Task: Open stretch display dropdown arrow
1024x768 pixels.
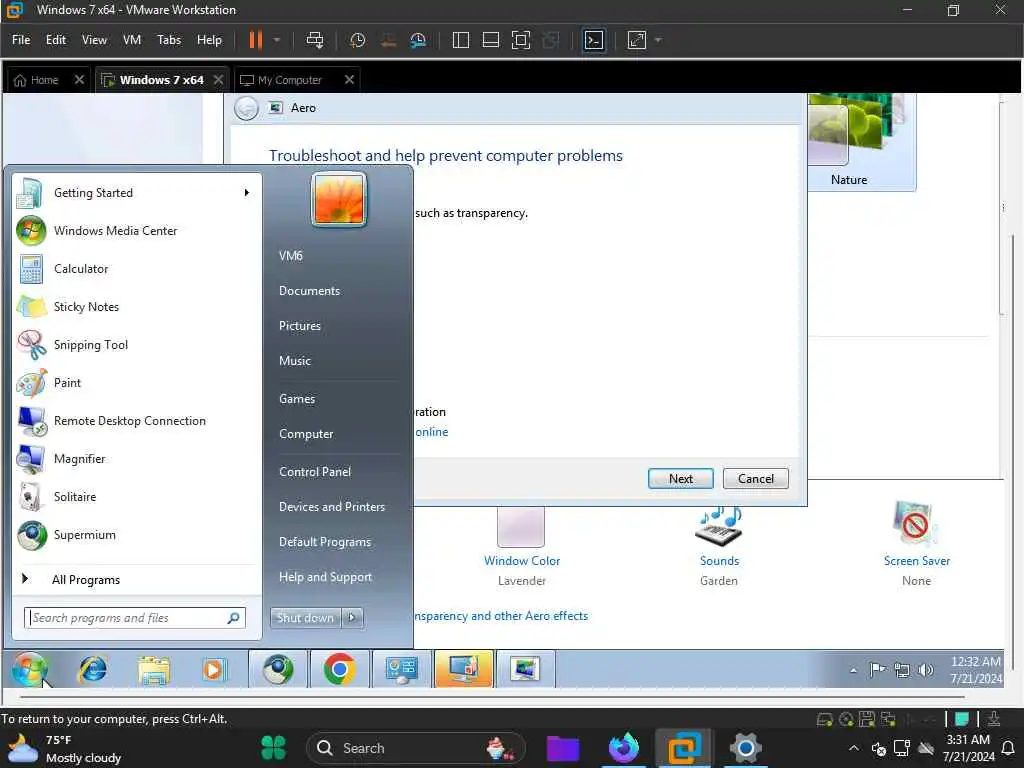Action: pos(658,40)
